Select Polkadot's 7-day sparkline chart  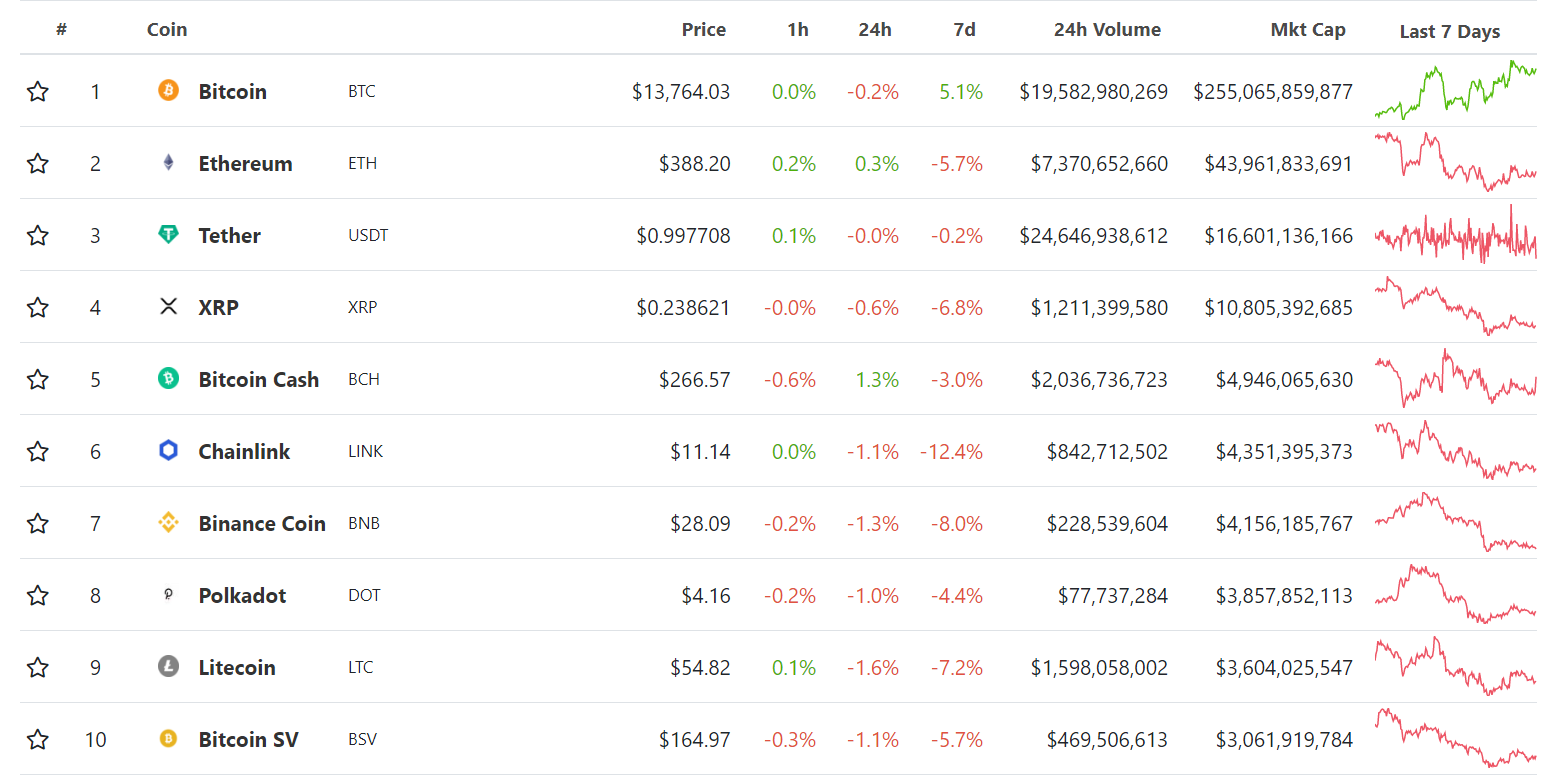pos(1456,594)
